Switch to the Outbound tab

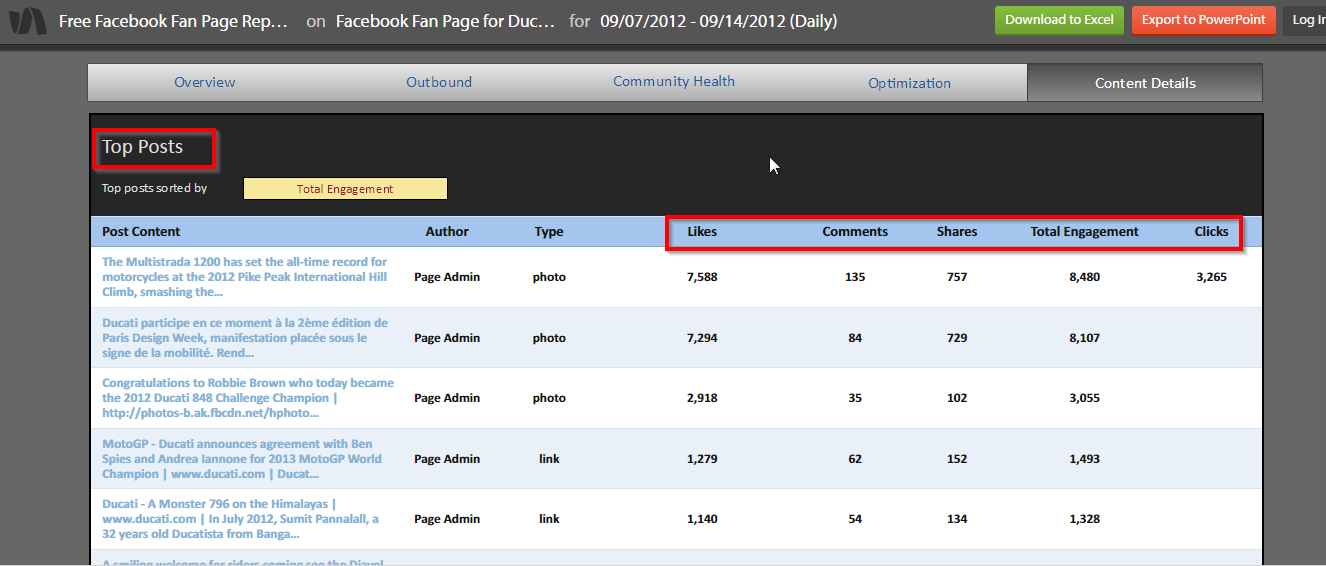439,83
